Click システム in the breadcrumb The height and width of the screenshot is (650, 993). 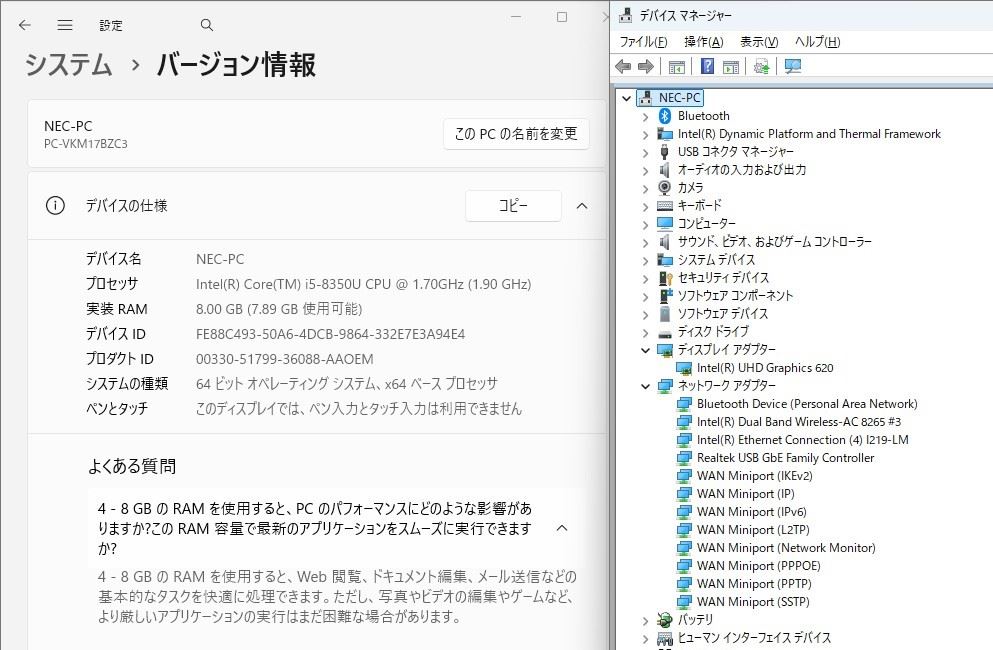pos(68,65)
